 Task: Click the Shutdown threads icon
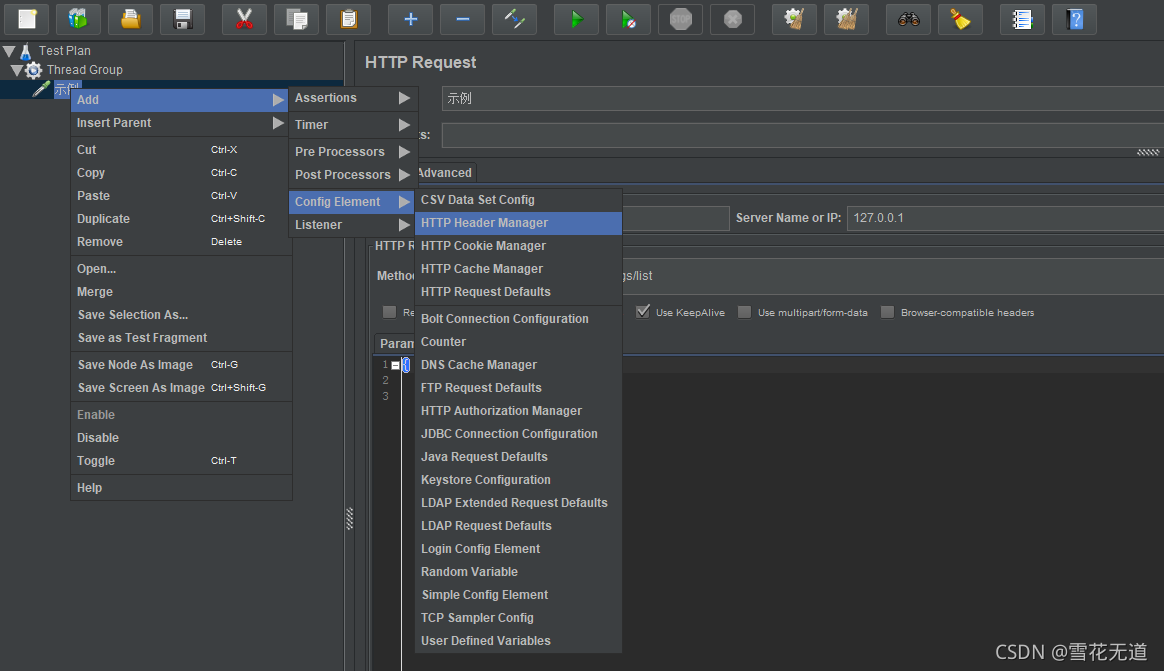(x=732, y=19)
